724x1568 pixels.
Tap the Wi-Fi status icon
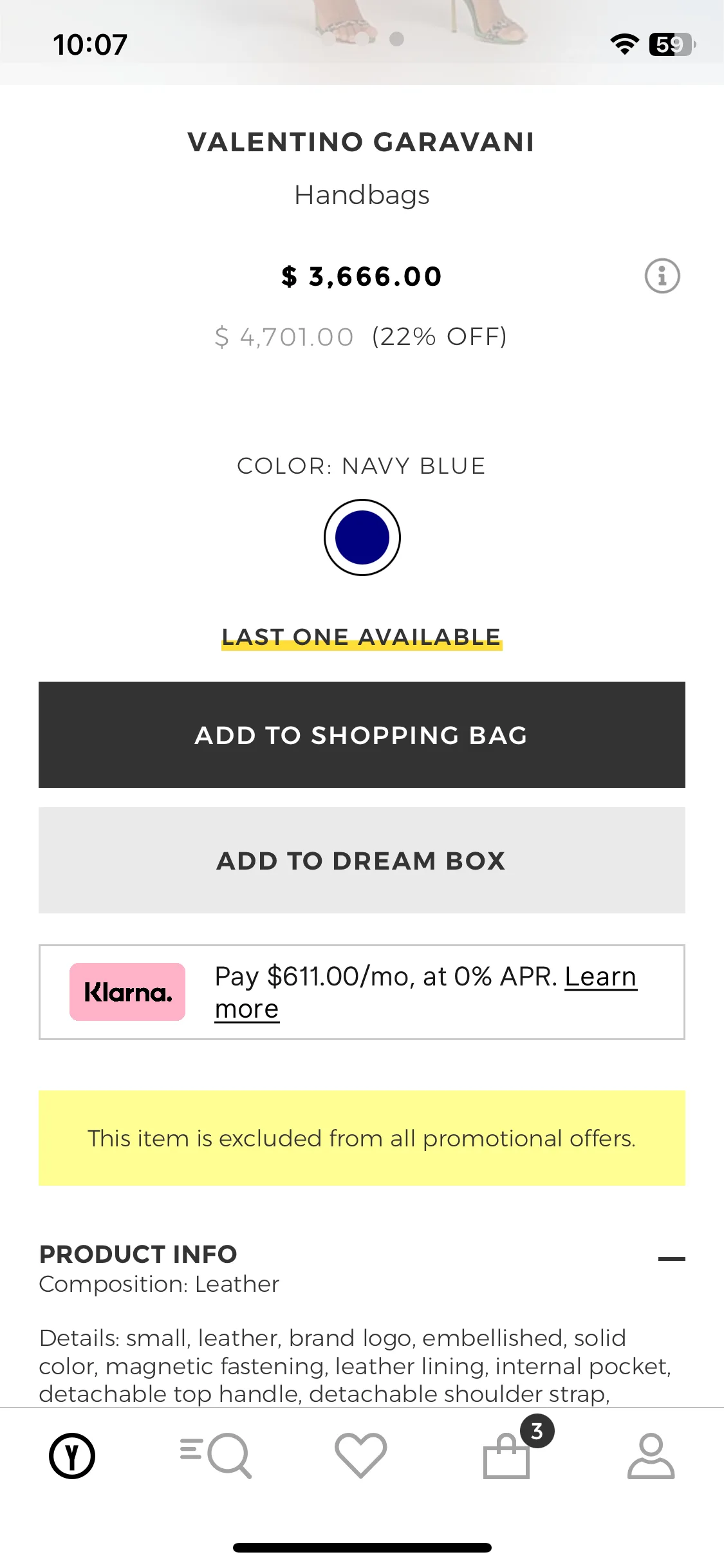pyautogui.click(x=624, y=44)
